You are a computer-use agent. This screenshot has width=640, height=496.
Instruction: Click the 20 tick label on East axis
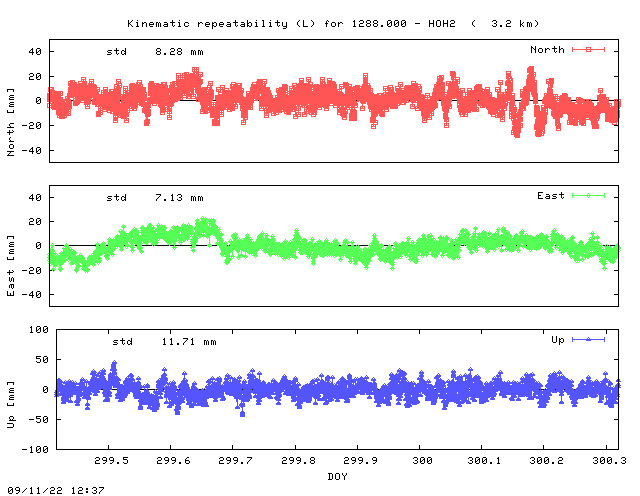pos(35,222)
